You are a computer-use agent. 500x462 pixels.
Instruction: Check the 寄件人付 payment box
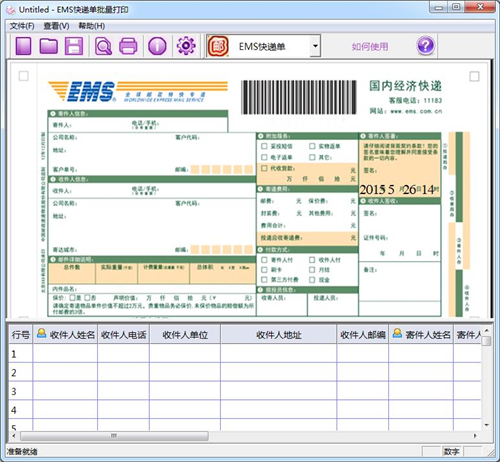[264, 260]
